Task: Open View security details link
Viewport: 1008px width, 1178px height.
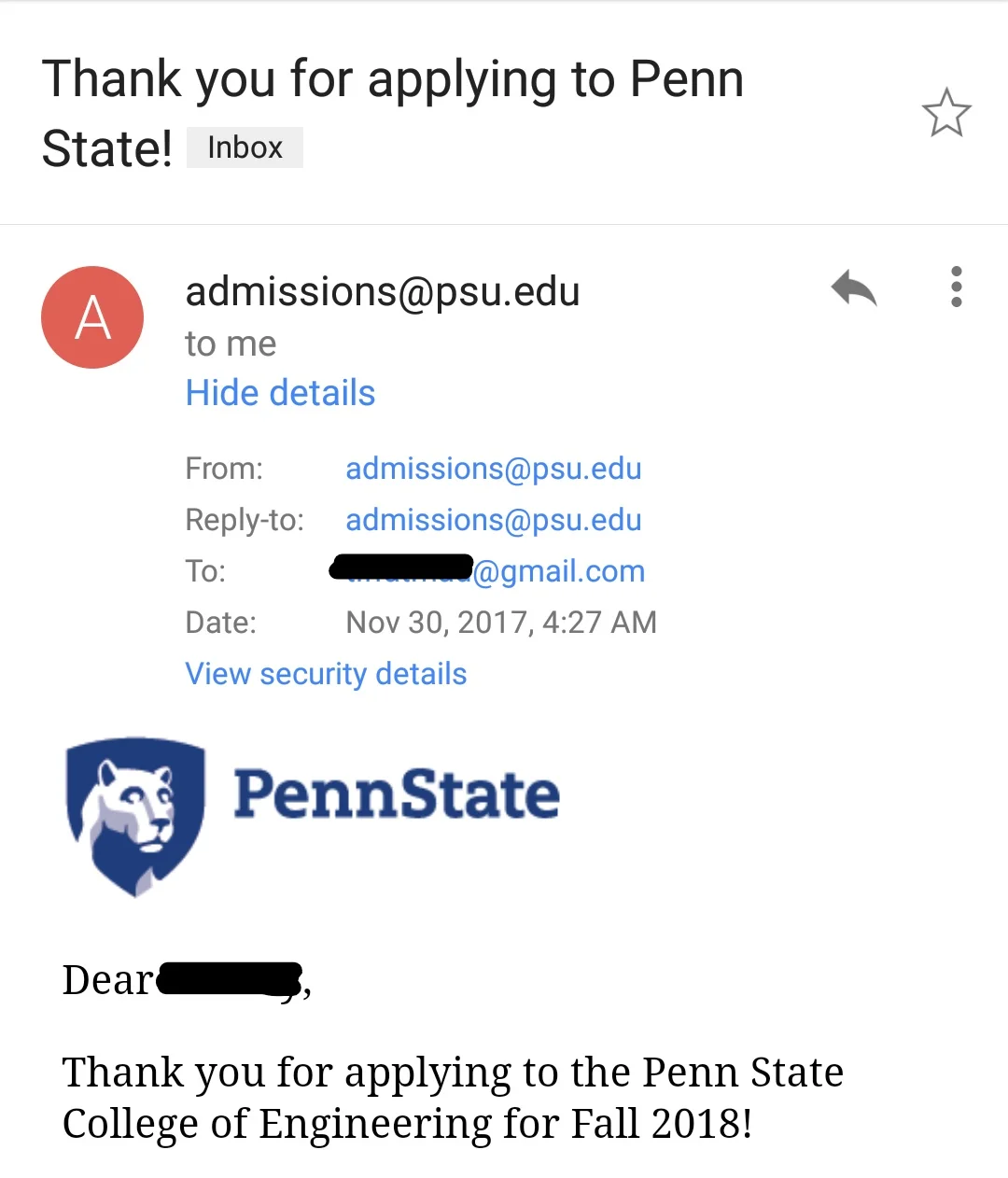Action: click(x=326, y=674)
